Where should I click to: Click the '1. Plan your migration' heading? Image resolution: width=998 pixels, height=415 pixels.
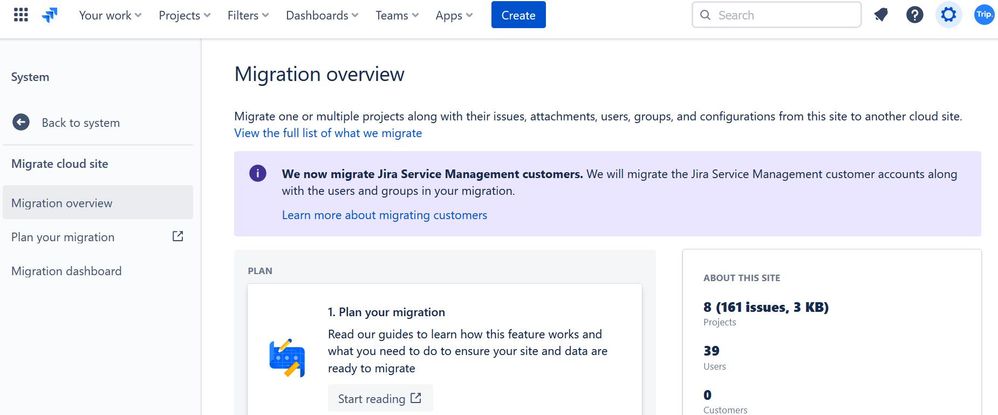pos(386,312)
